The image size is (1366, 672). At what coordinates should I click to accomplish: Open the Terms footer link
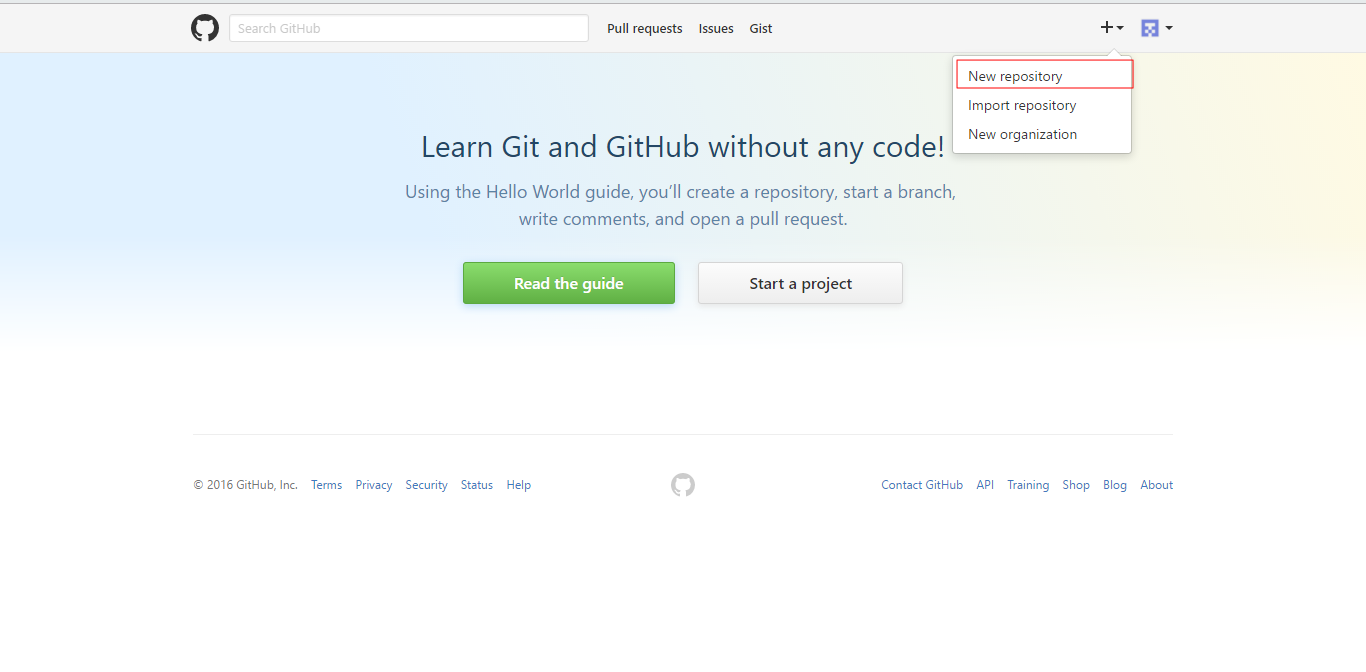pos(326,485)
